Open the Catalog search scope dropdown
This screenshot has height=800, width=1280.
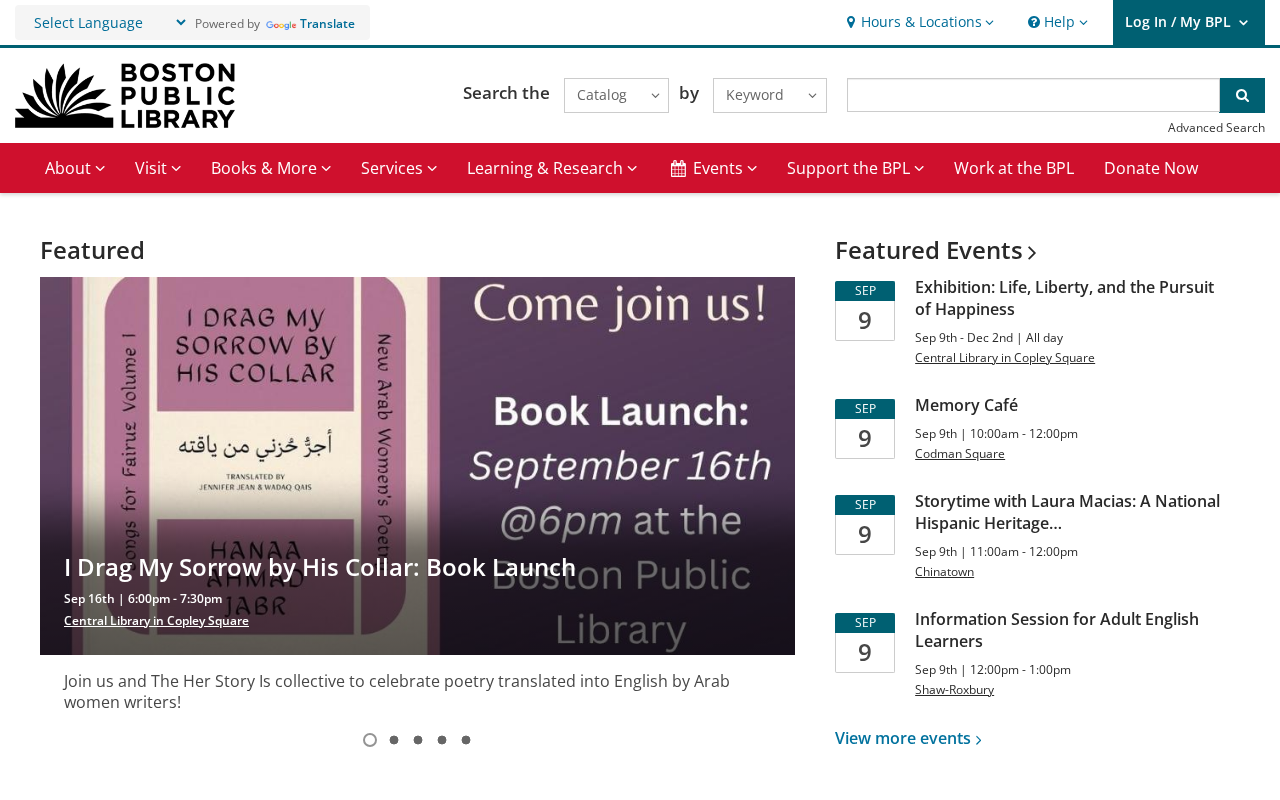616,95
